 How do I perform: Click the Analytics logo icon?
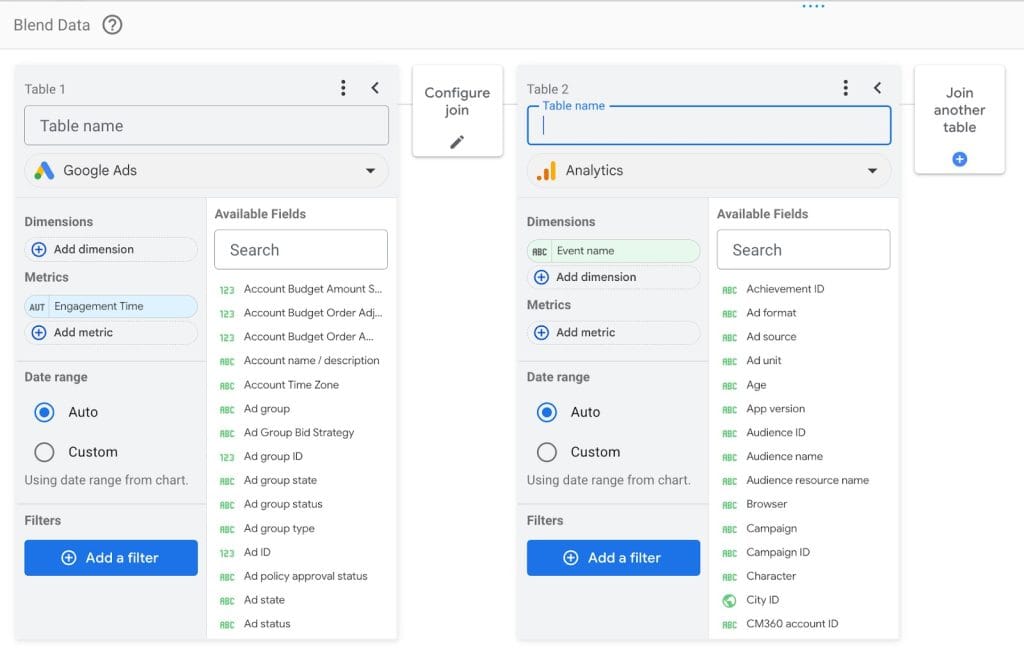(546, 171)
